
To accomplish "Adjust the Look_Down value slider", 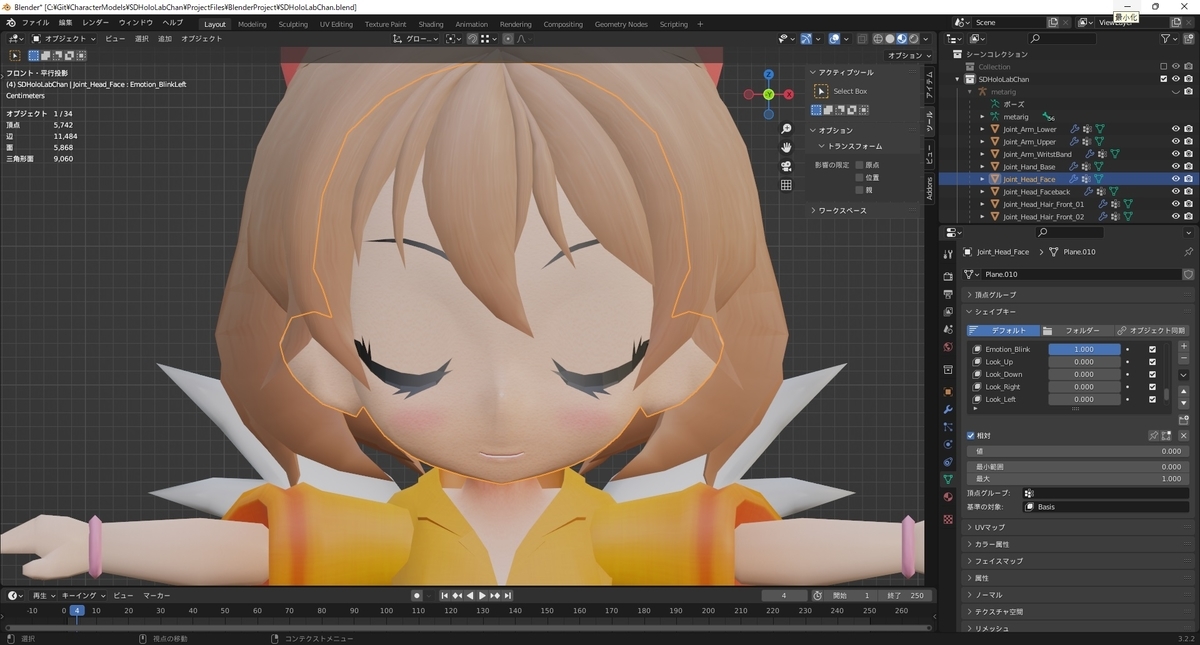I will tap(1084, 374).
